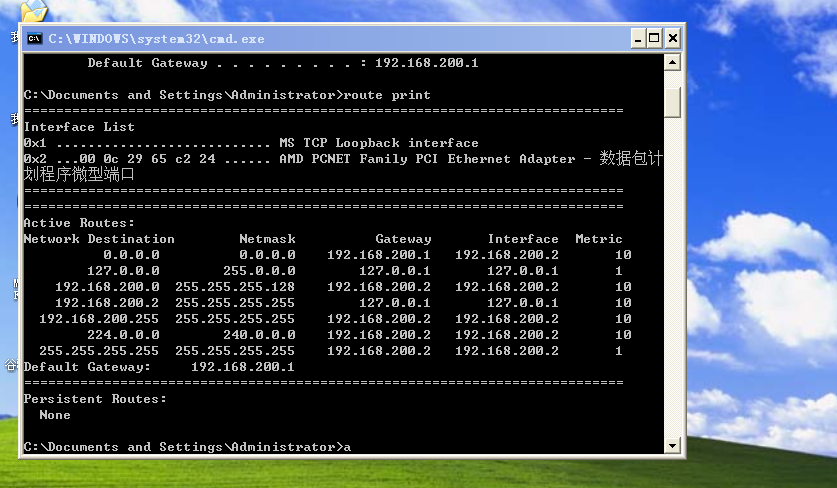Screen dimensions: 837x488
Task: Click netmask 255.0.0.0
Action: click(259, 271)
